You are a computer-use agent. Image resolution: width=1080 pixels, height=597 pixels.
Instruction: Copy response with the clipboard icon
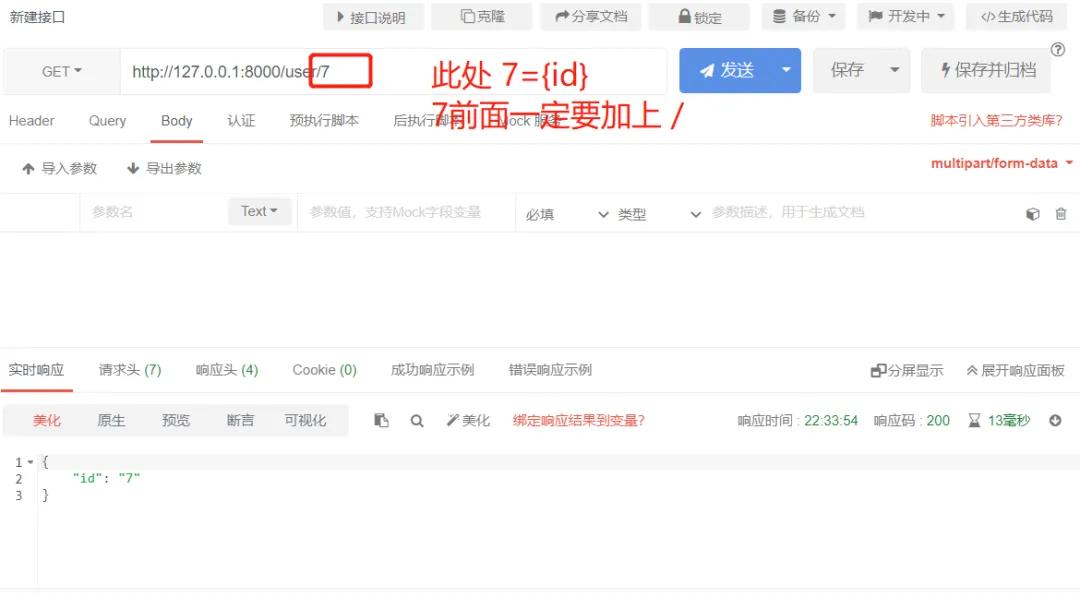381,420
